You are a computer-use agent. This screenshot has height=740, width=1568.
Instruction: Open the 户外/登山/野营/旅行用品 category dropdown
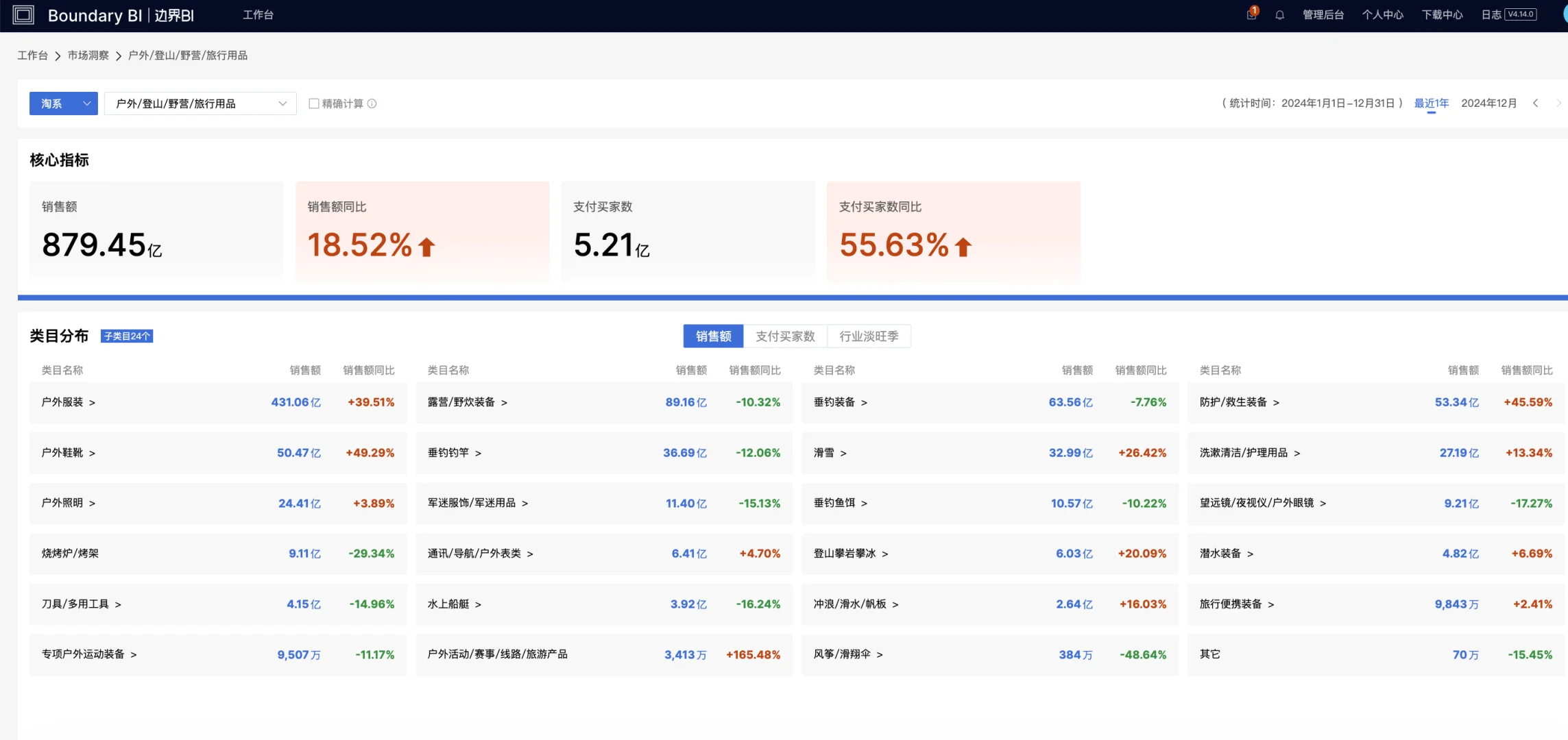(x=200, y=103)
